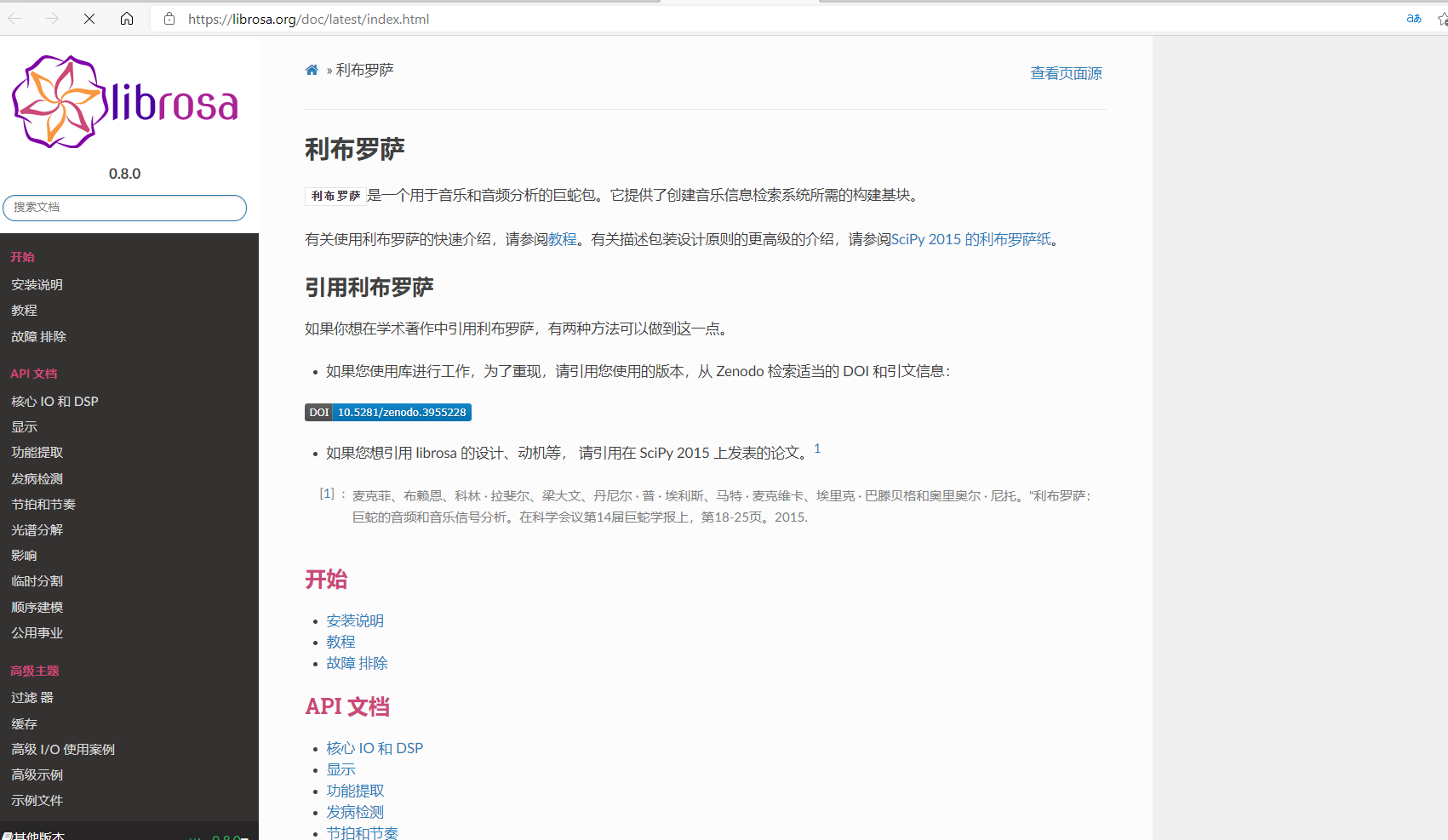Click the browser home button
The width and height of the screenshot is (1448, 840).
126,19
